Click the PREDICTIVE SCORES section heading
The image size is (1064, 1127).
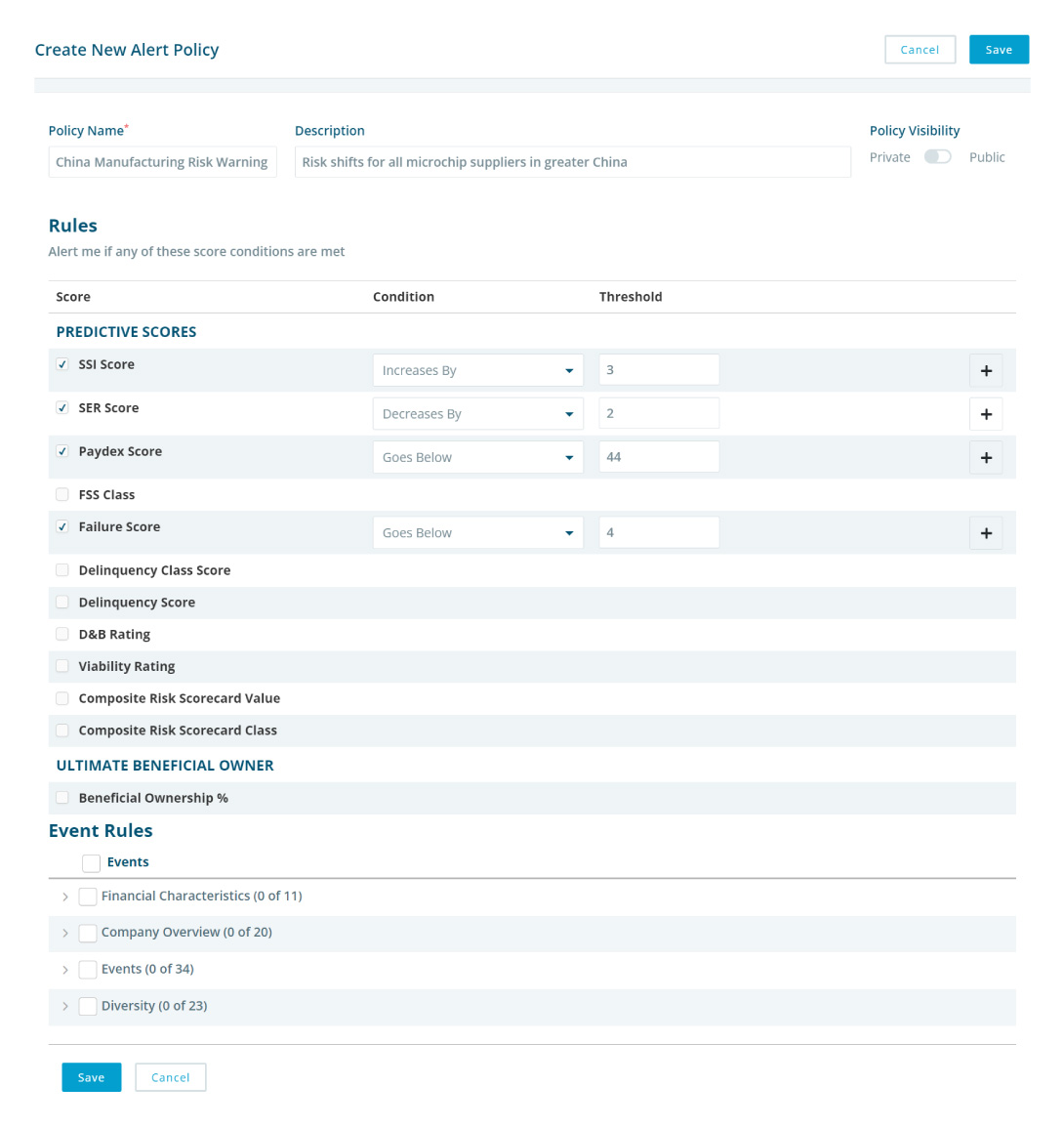[x=127, y=332]
